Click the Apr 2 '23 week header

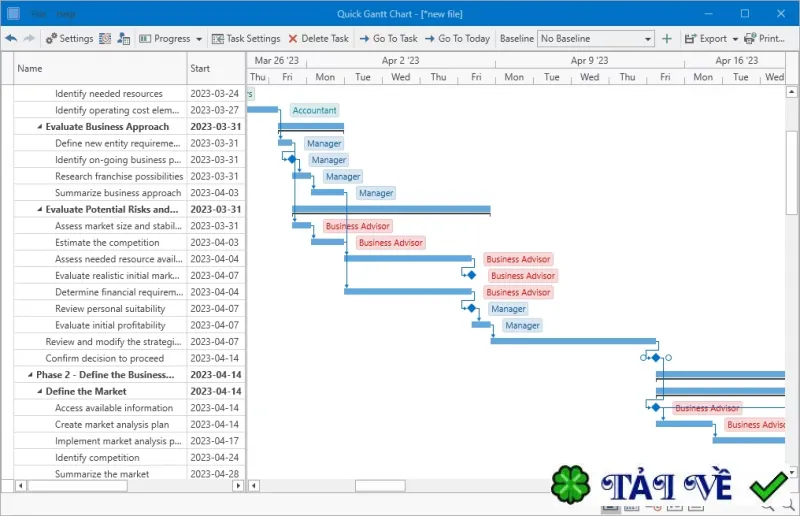401,61
